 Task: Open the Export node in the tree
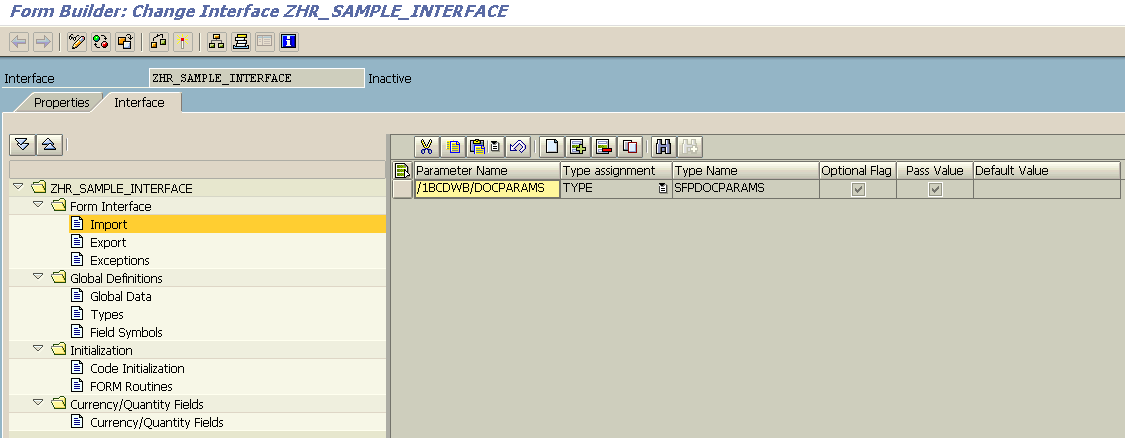tap(108, 242)
